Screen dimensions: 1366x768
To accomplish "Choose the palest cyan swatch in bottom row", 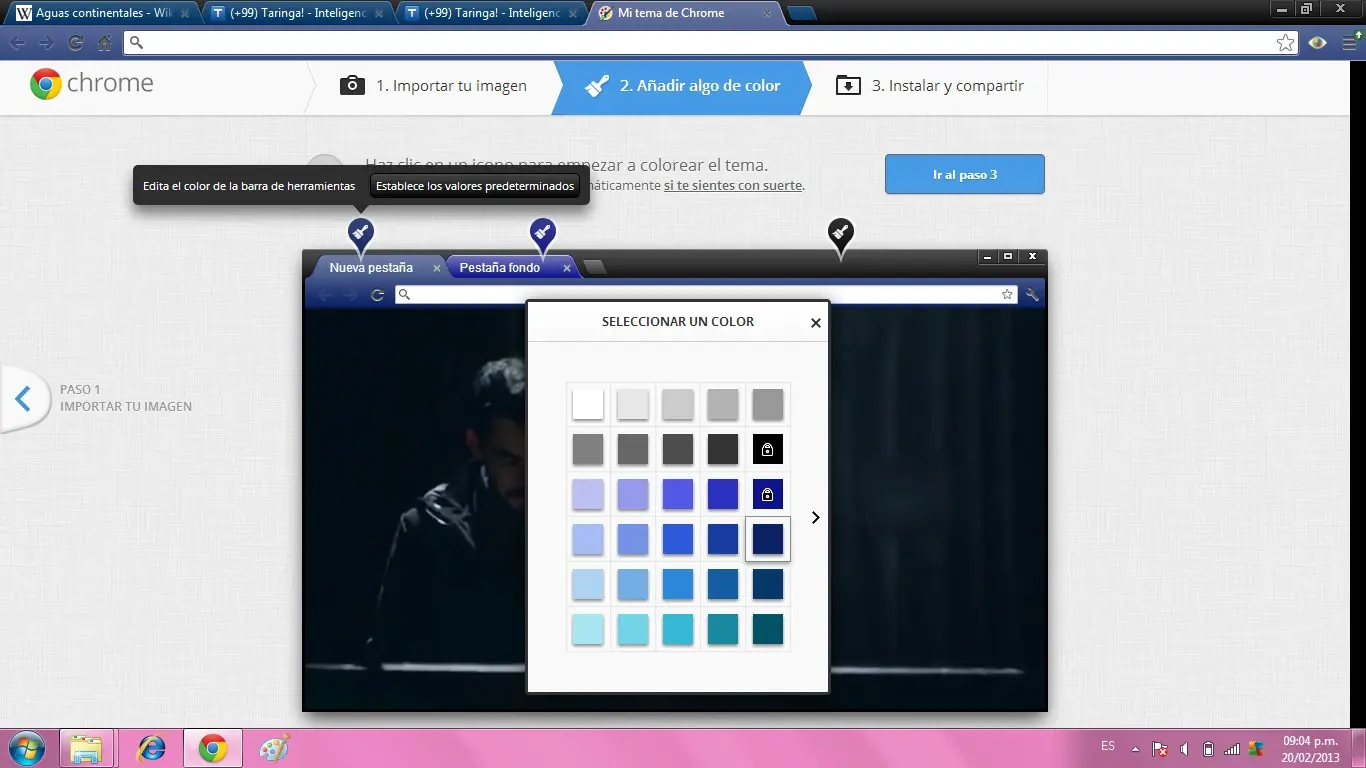I will (588, 630).
